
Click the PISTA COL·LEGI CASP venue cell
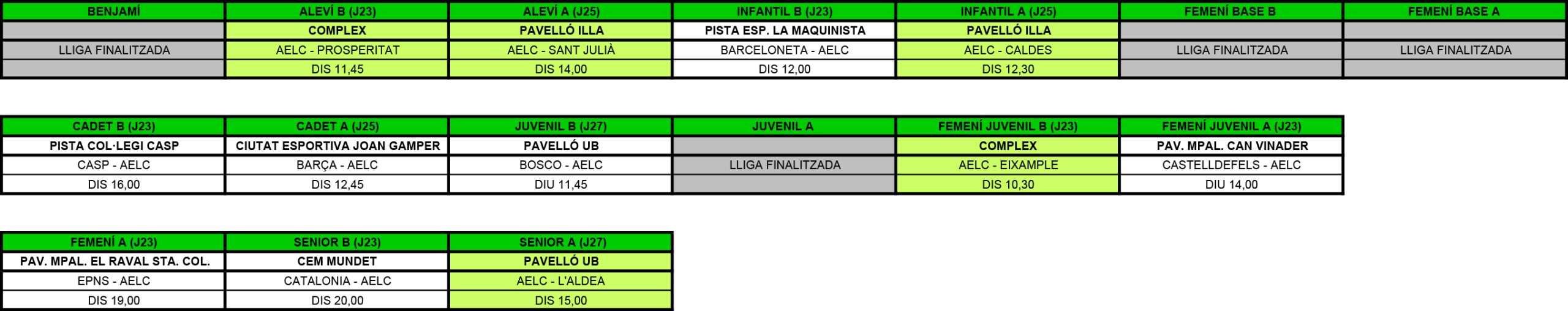click(114, 146)
